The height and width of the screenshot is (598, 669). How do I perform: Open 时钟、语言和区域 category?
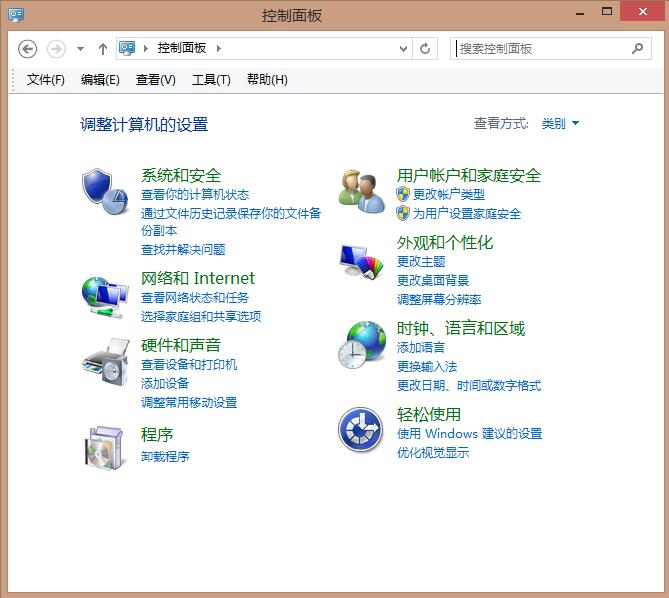[461, 328]
